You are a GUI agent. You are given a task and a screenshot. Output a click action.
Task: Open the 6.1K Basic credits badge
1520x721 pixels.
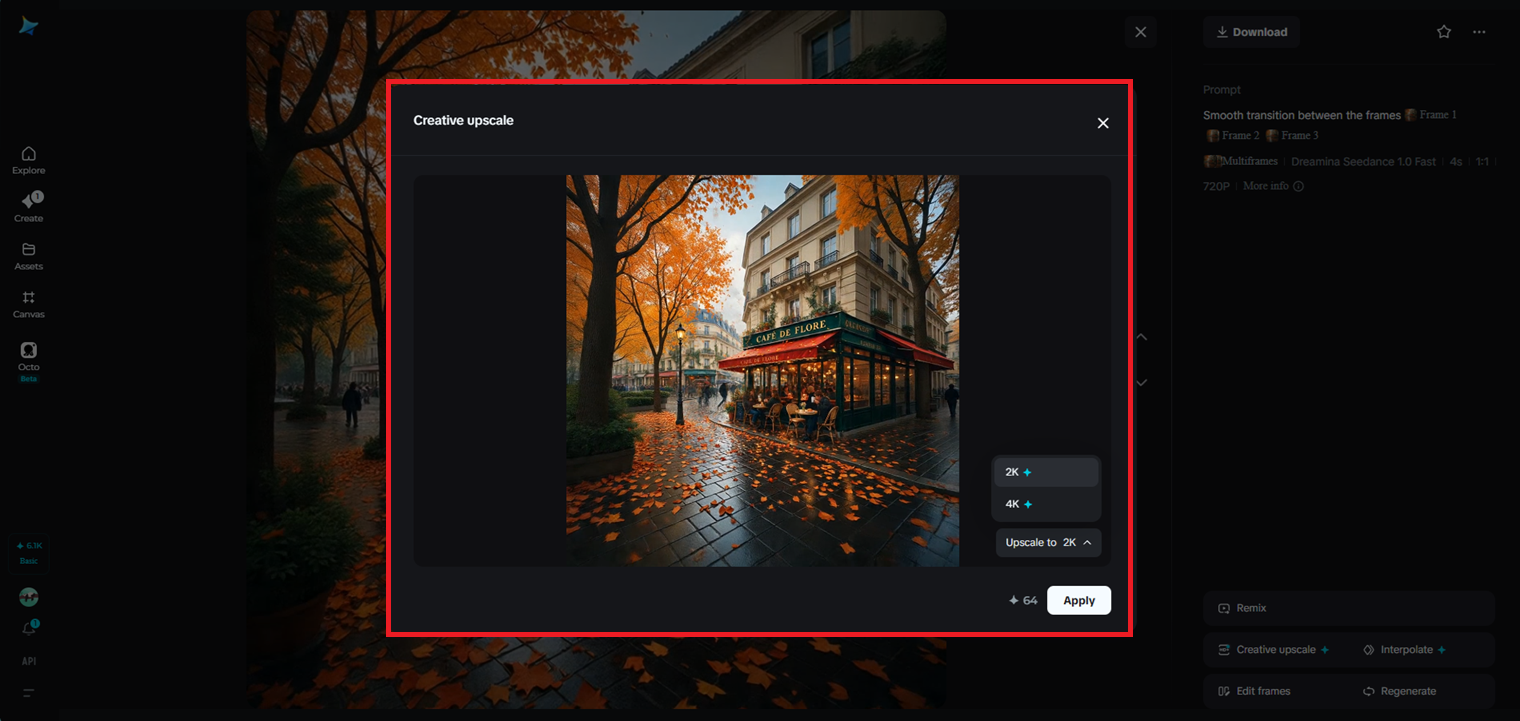(29, 552)
